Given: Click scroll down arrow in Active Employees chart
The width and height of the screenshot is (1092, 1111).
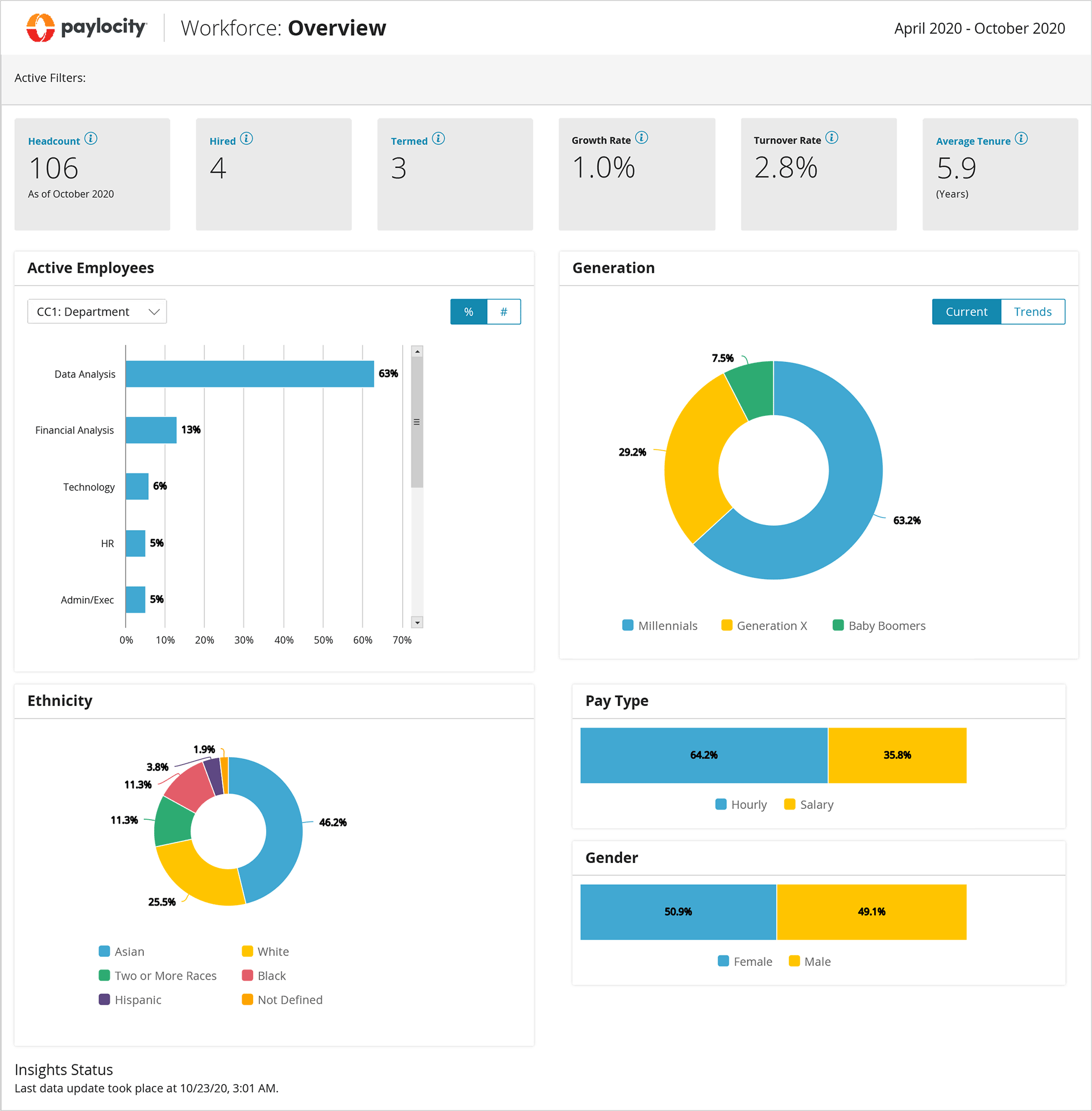Looking at the screenshot, I should click(x=417, y=622).
